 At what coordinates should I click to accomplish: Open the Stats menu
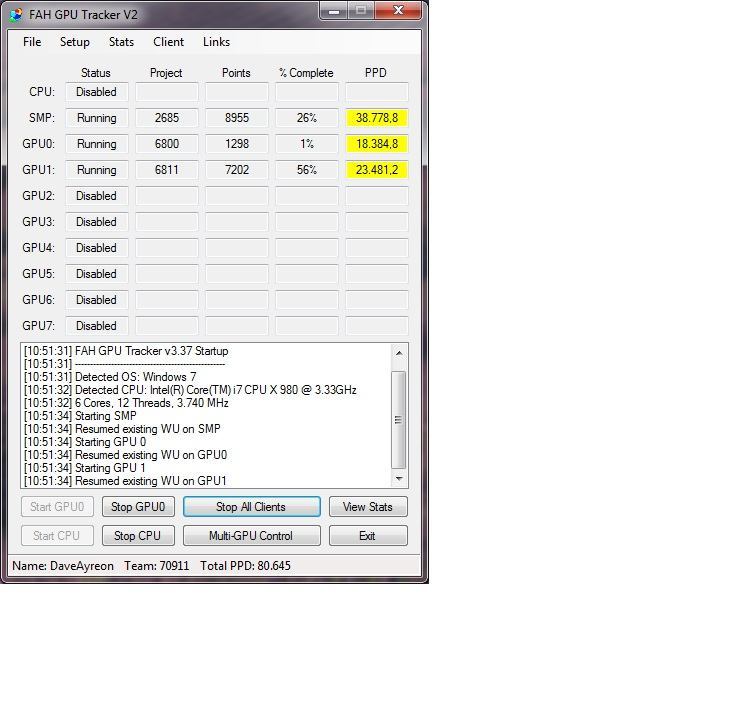(x=121, y=42)
